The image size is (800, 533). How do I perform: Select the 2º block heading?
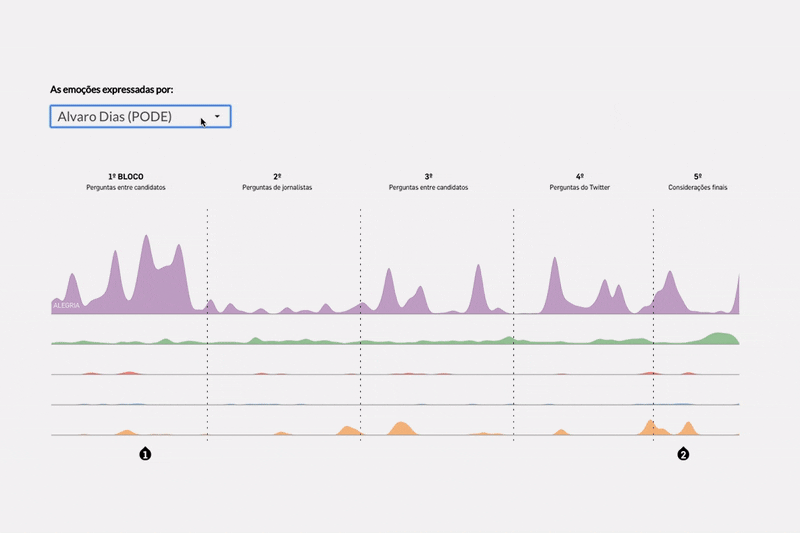pos(277,176)
